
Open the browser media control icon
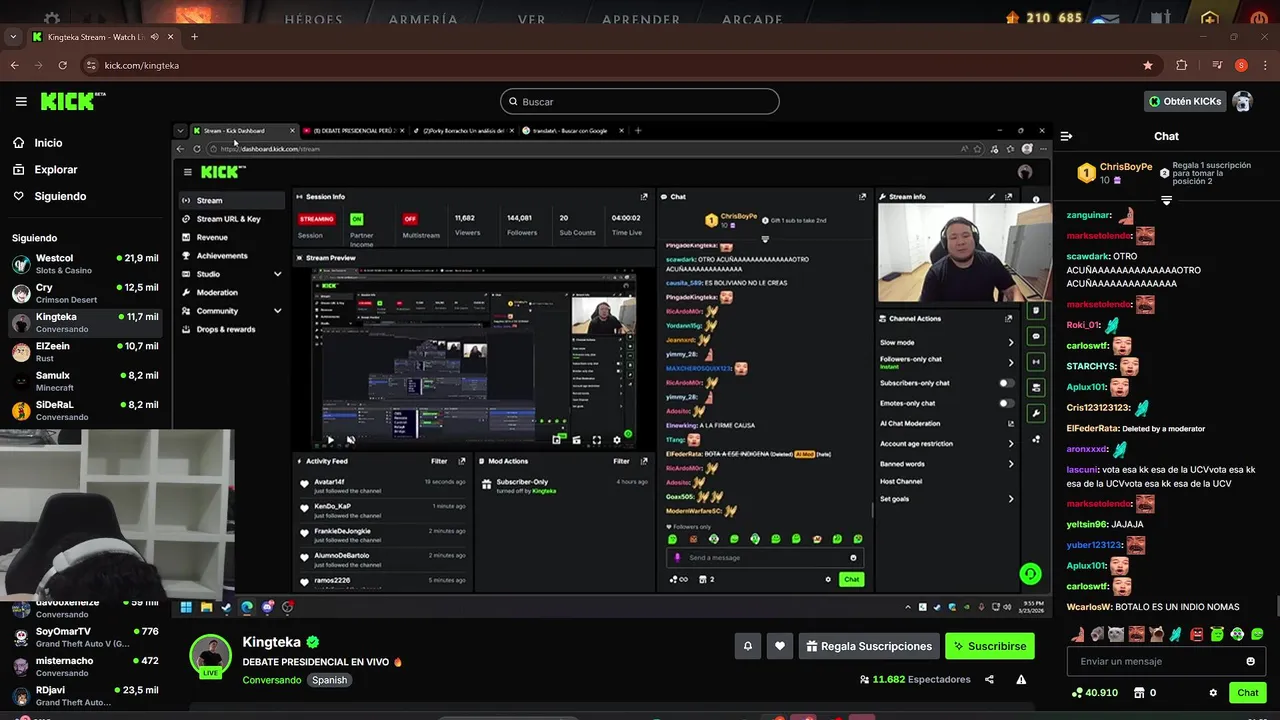[1217, 65]
